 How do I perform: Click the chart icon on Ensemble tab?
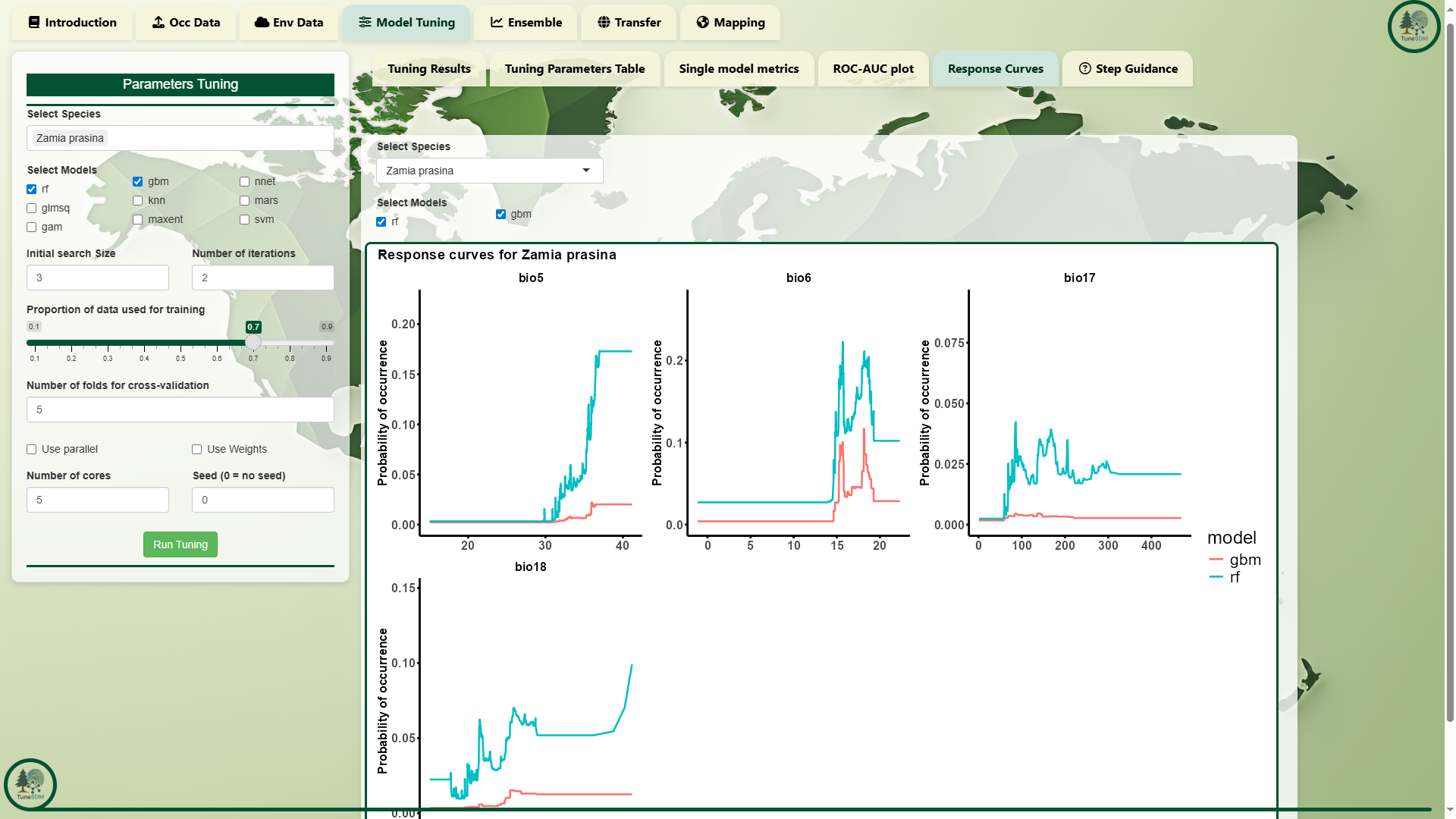point(497,22)
